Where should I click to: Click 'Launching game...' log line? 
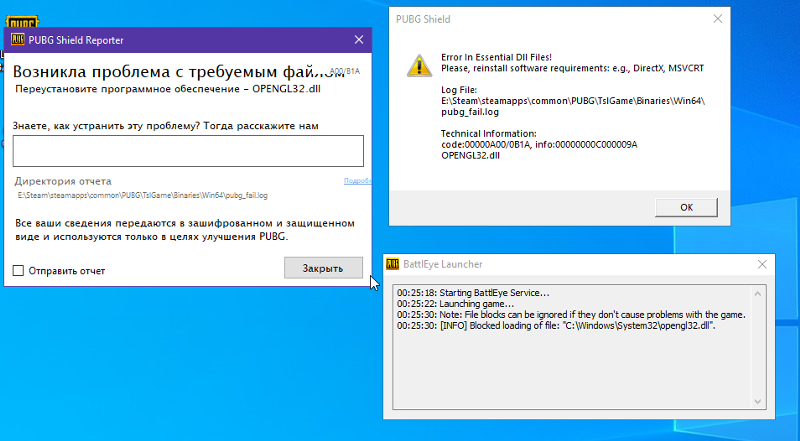tap(456, 304)
